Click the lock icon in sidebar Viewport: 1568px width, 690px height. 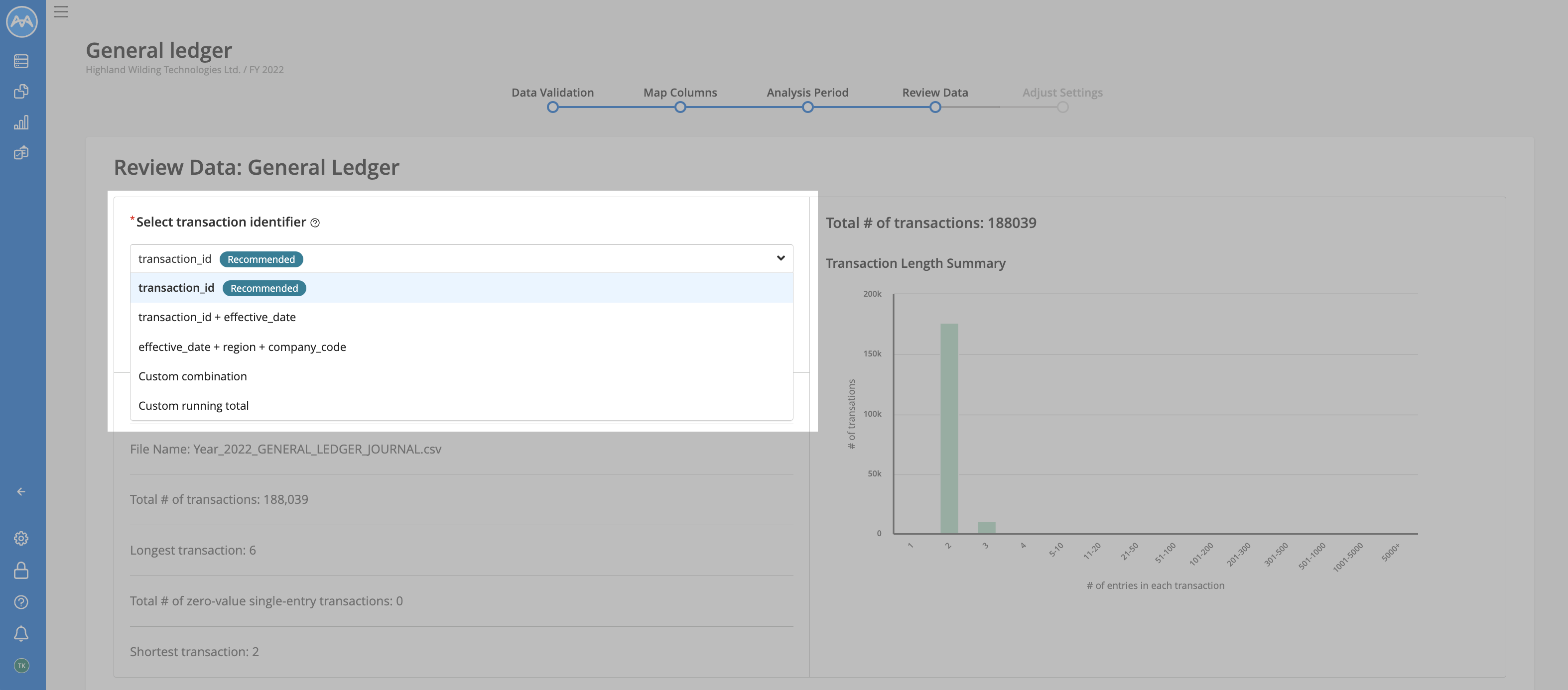point(21,570)
